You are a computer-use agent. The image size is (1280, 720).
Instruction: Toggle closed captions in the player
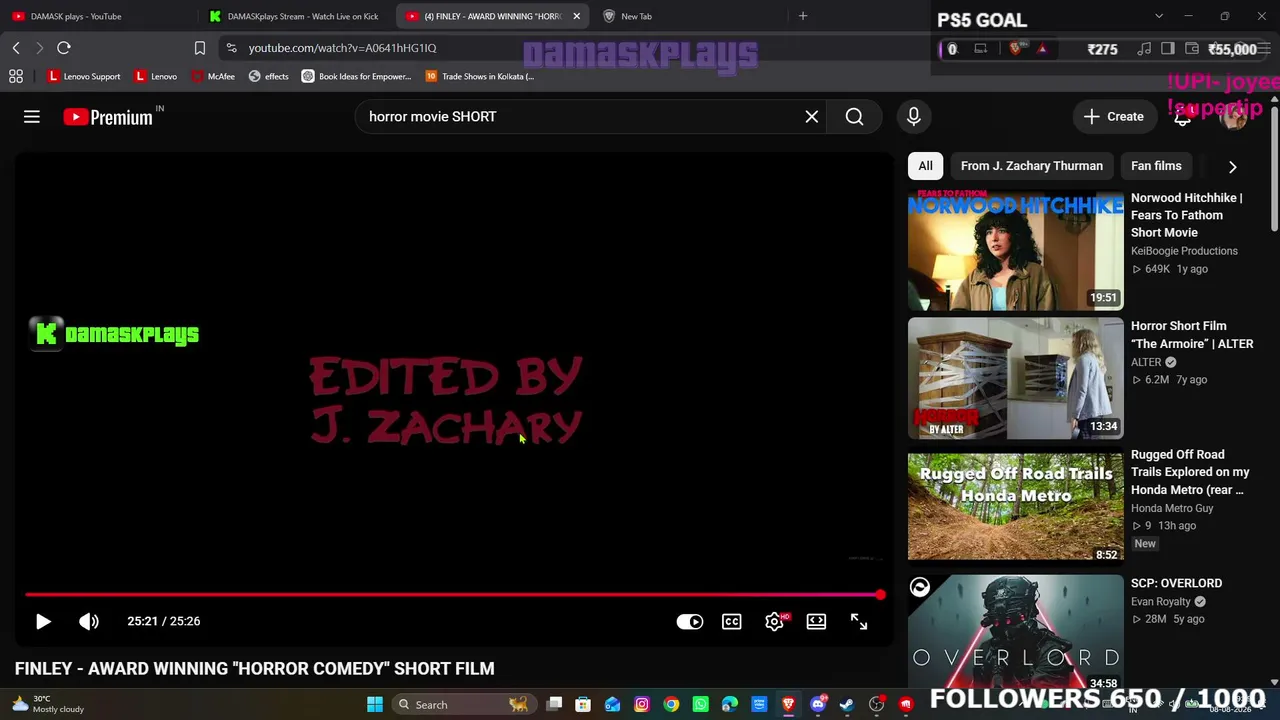[x=732, y=622]
